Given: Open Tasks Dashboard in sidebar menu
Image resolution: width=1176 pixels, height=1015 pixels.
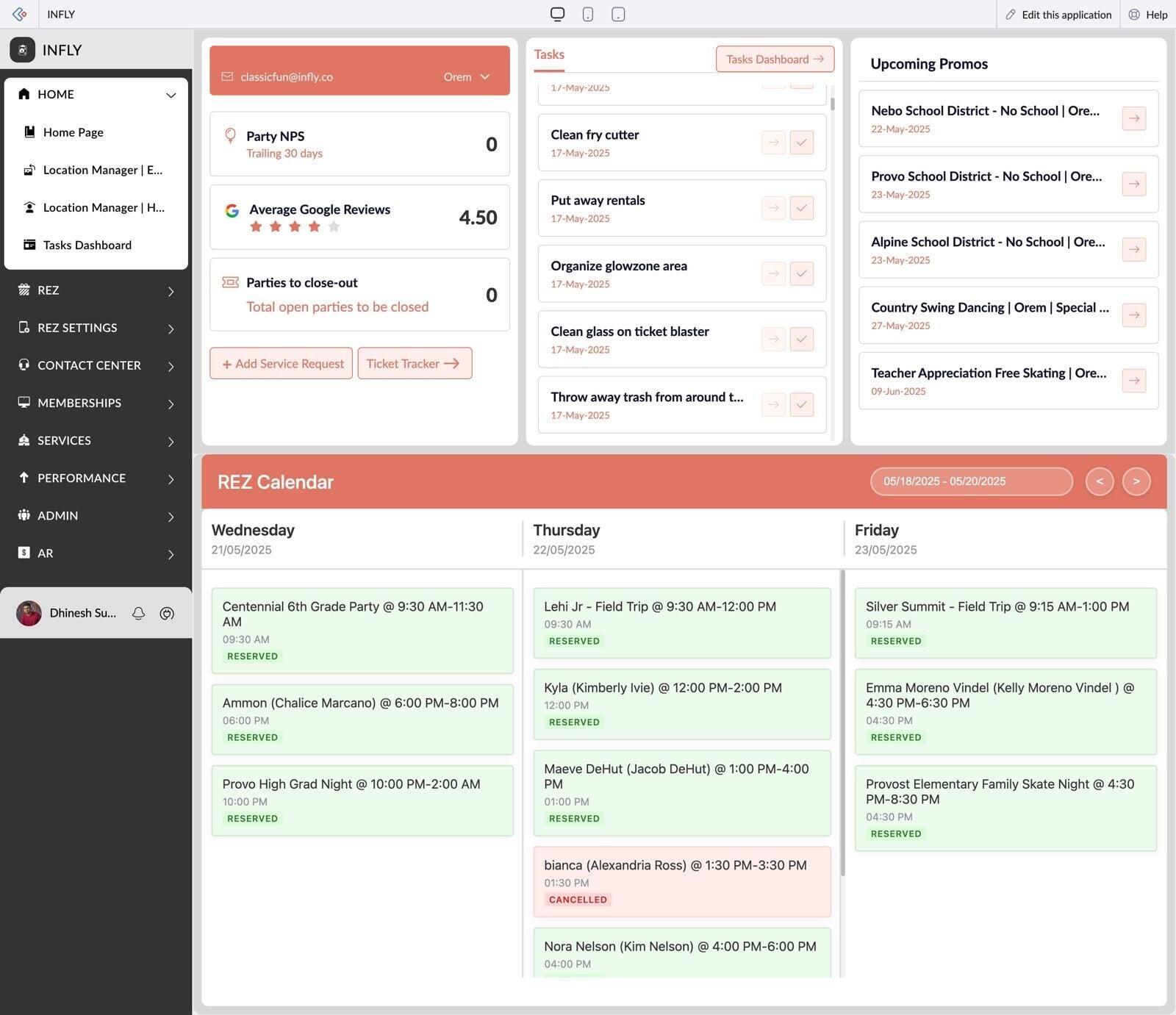Looking at the screenshot, I should [x=87, y=245].
